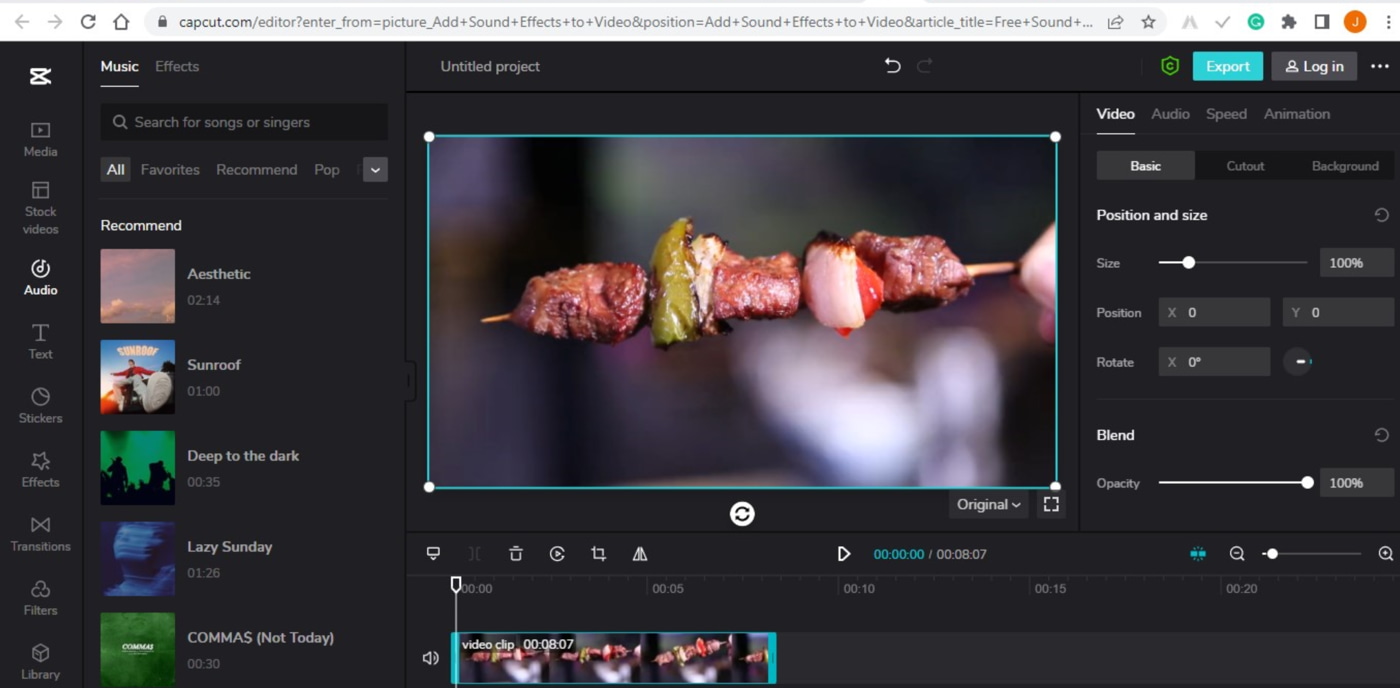Open the Transitions panel
Screen dimensions: 1400x688
coord(40,534)
